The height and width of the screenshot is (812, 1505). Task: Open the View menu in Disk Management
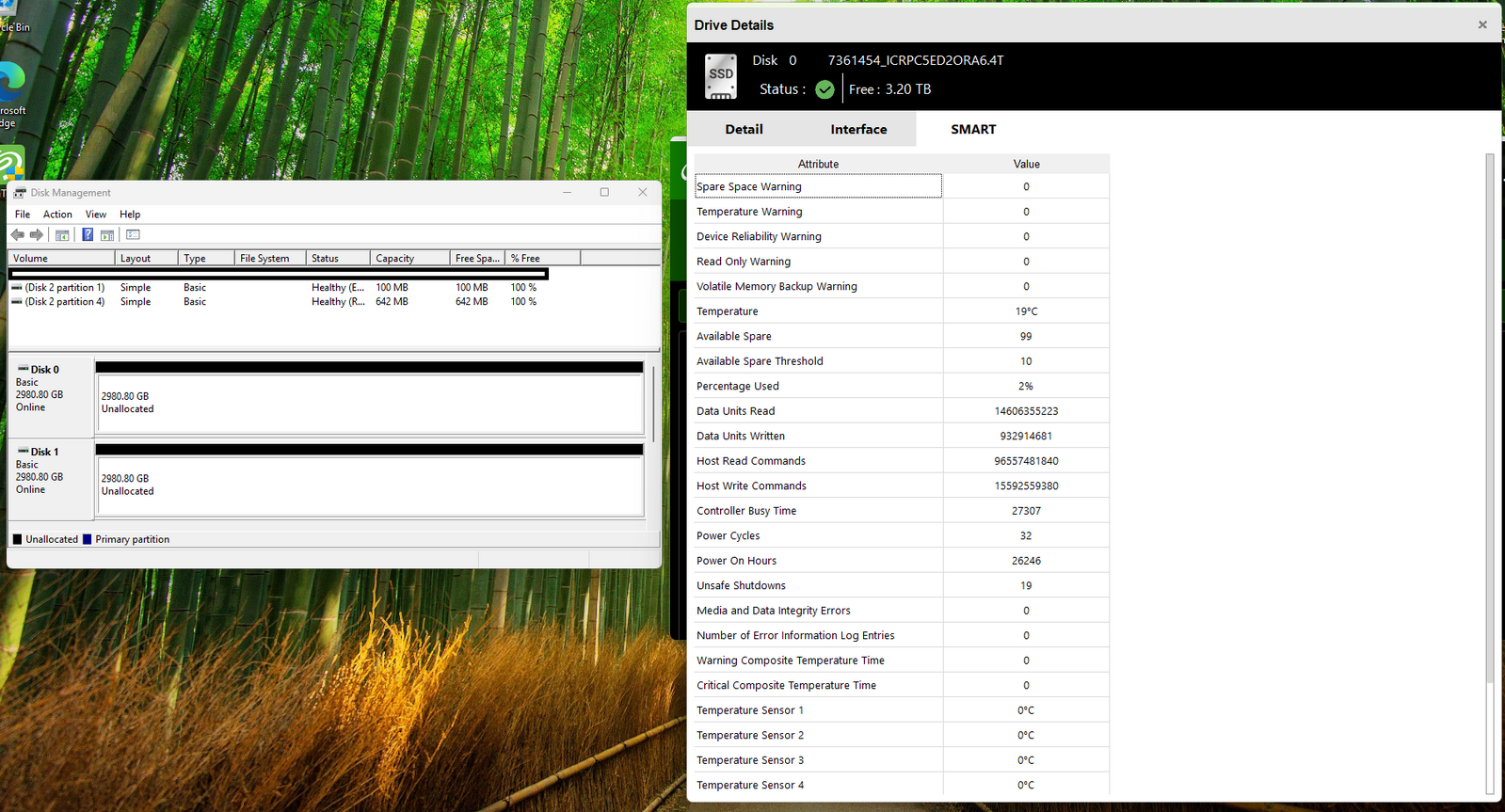[96, 215]
